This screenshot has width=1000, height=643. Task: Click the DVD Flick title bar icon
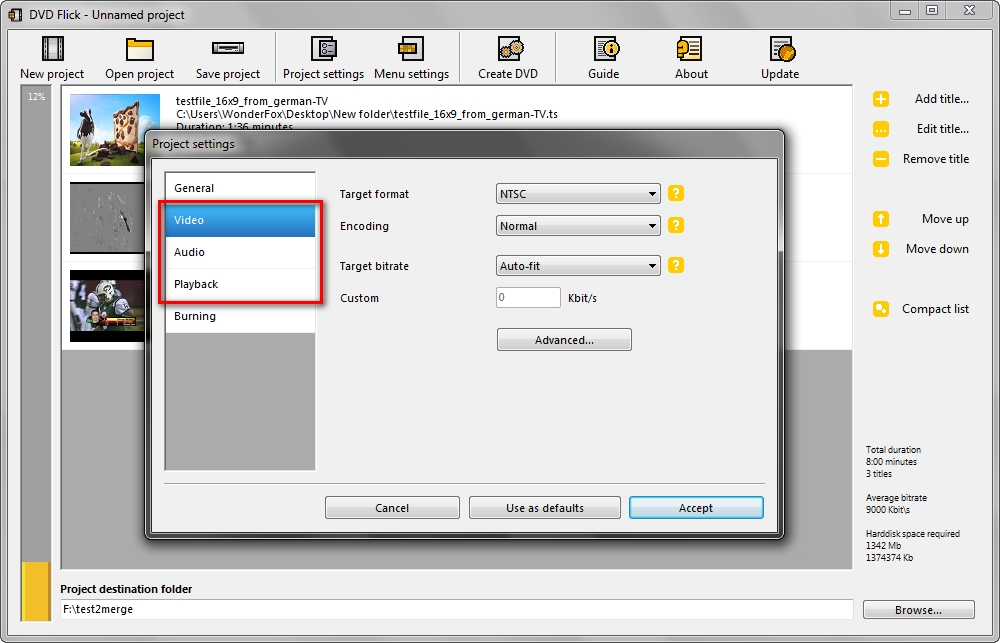[x=15, y=14]
